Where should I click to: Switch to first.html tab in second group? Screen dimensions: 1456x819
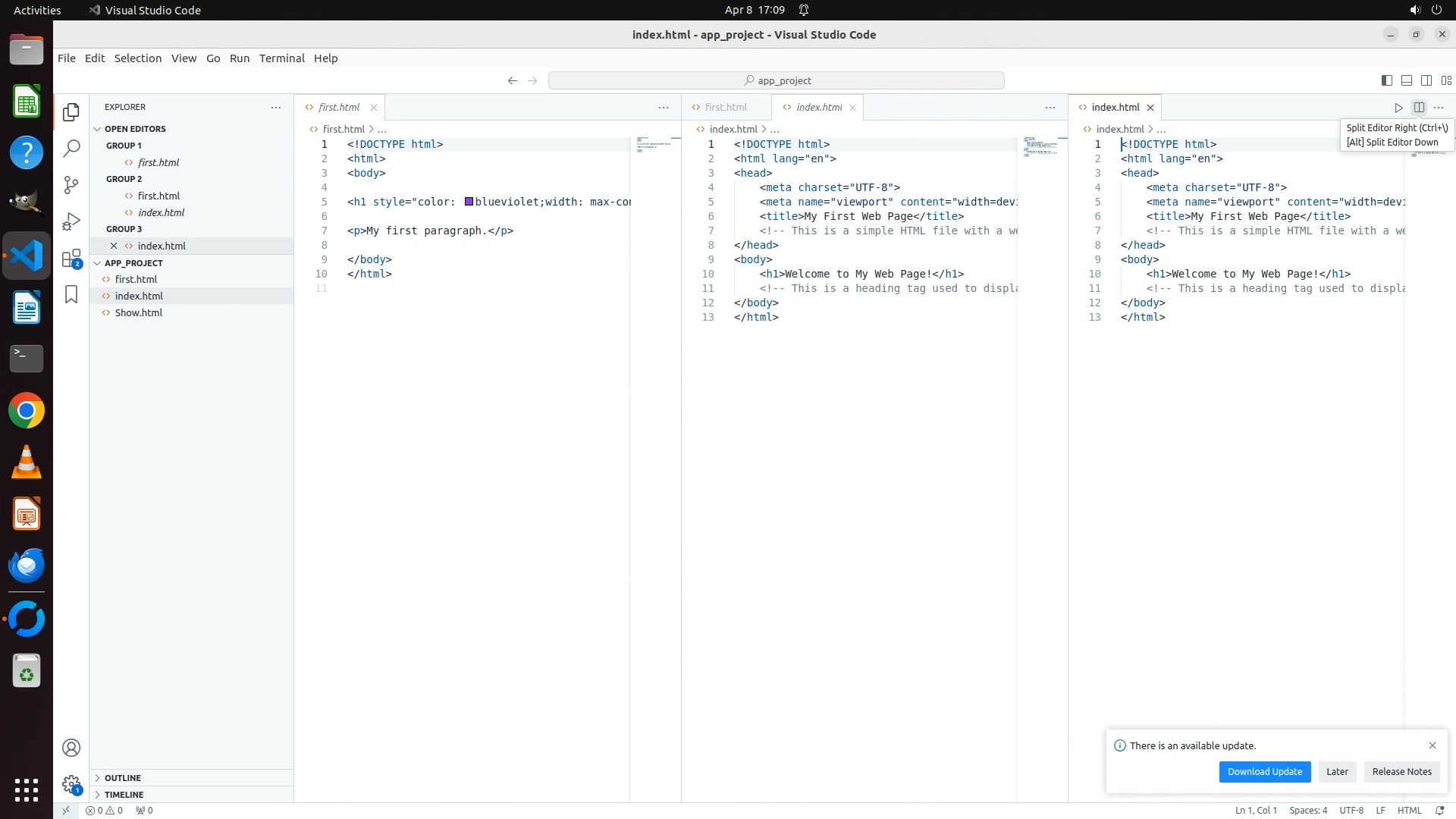click(725, 108)
